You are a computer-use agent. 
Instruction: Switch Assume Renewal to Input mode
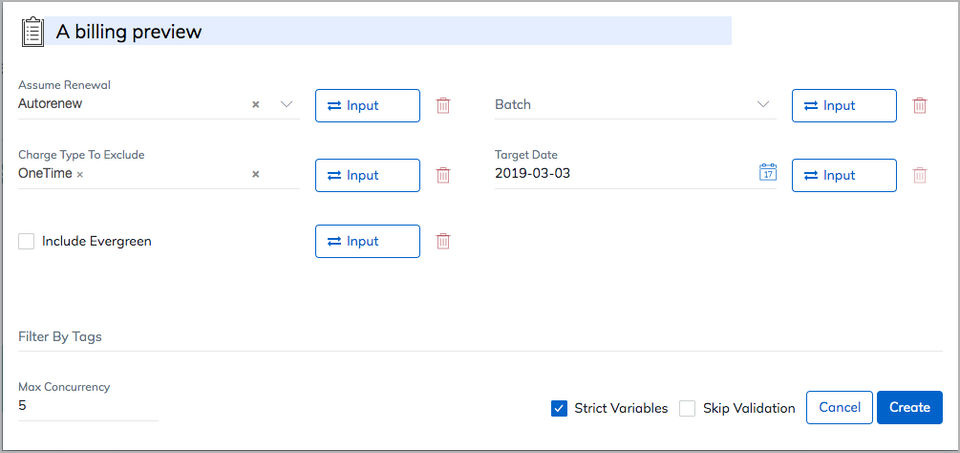367,106
